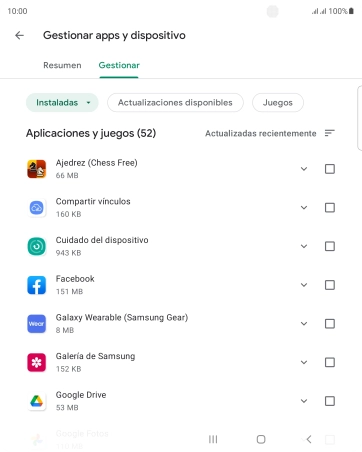Expand the Galaxy Wearable entry chevron

304,324
